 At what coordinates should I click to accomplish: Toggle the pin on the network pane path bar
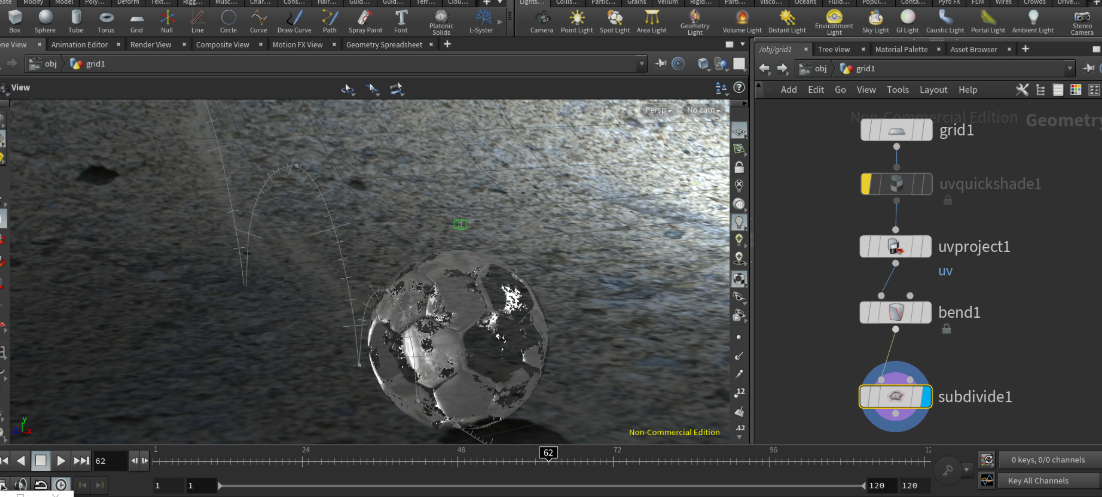(x=1086, y=68)
